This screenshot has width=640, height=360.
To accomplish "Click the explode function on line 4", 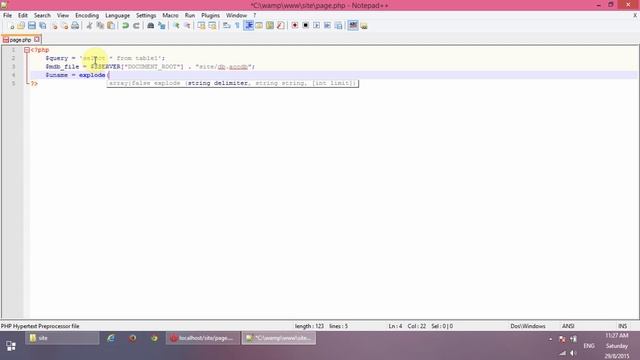I will click(92, 75).
